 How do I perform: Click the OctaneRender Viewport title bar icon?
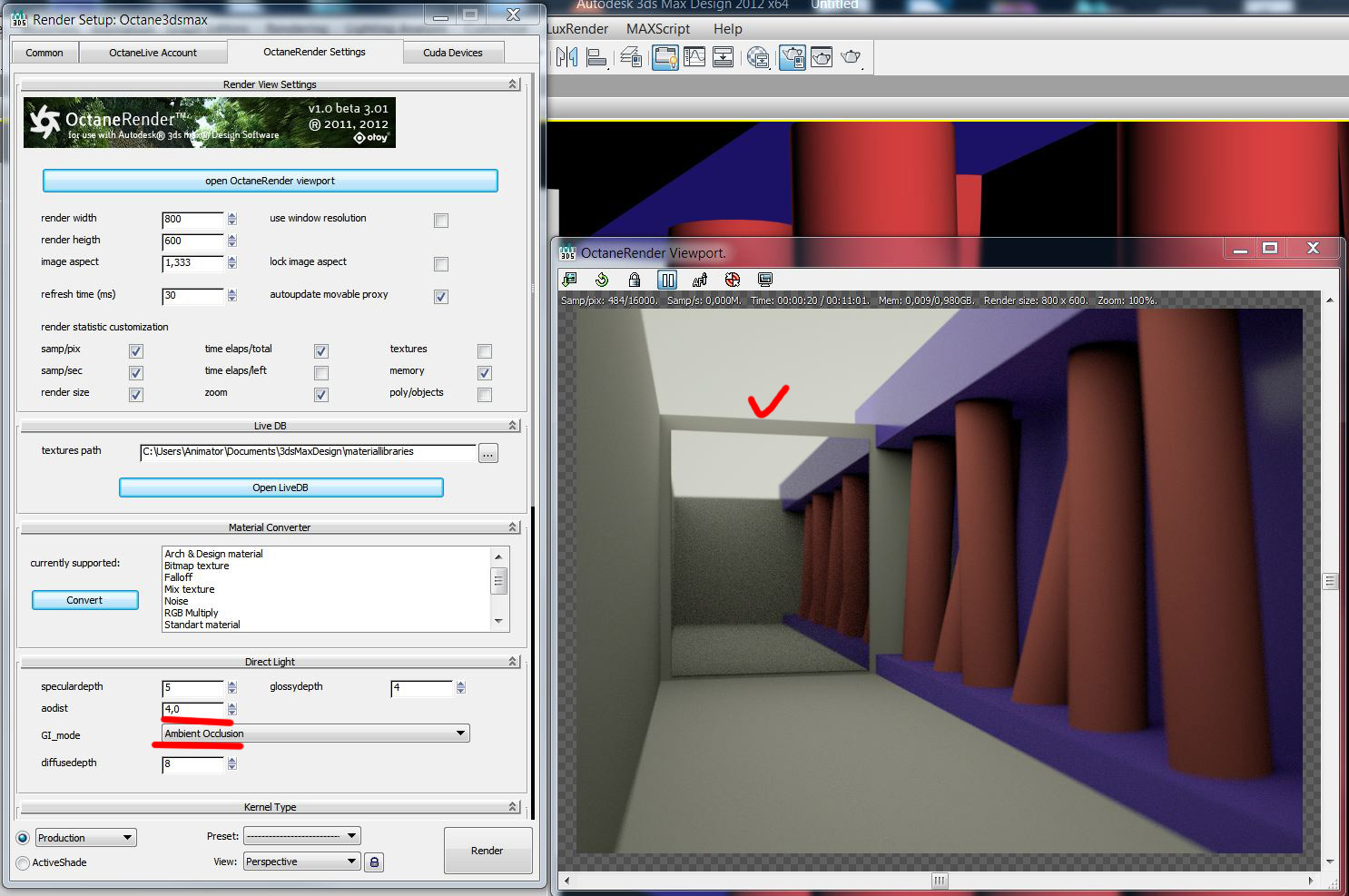[567, 252]
